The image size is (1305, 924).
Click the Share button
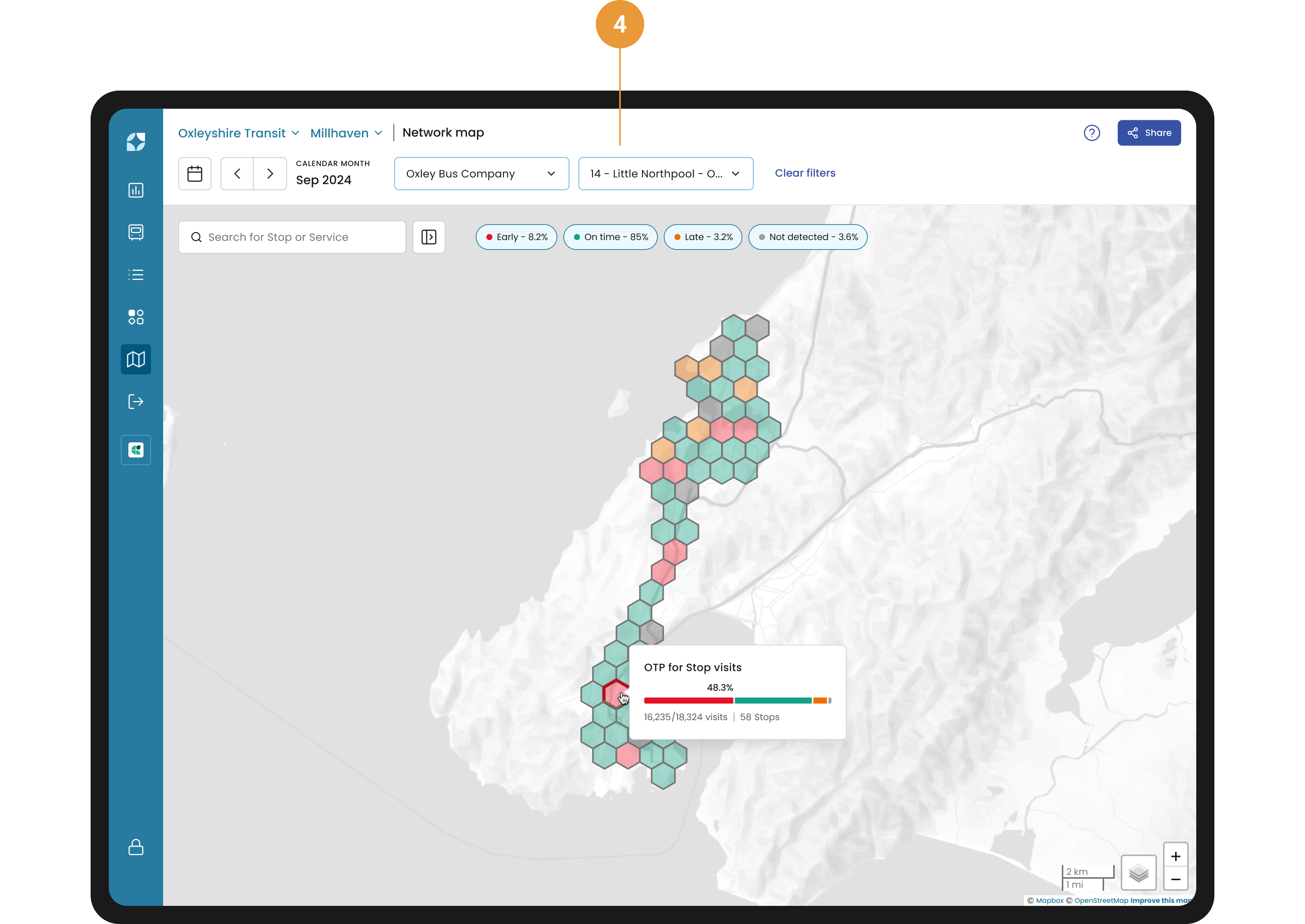(1148, 132)
